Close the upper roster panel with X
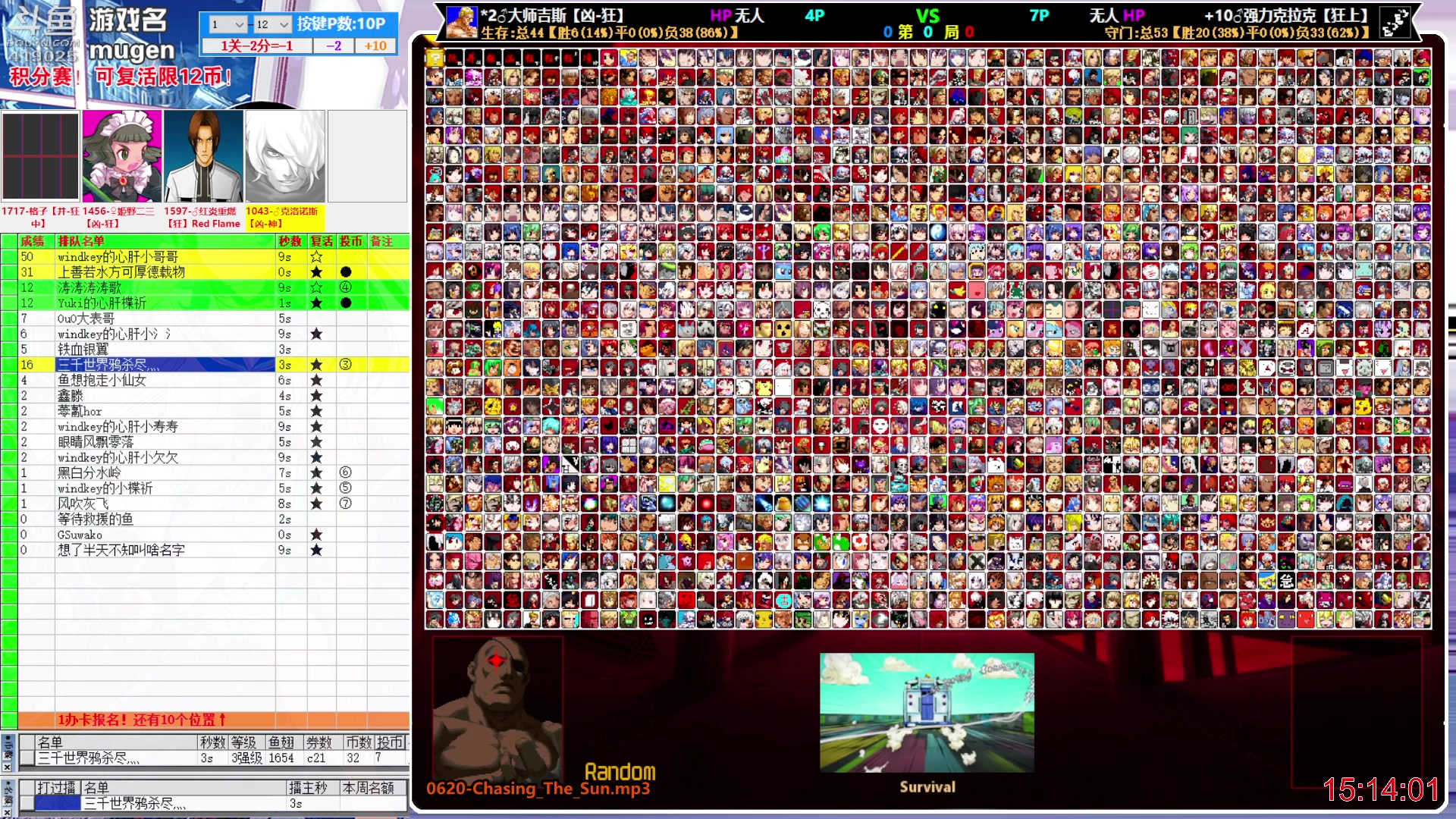 click(8, 767)
